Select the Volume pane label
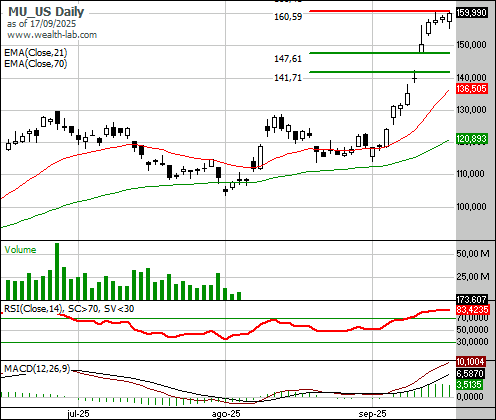 tap(20, 250)
